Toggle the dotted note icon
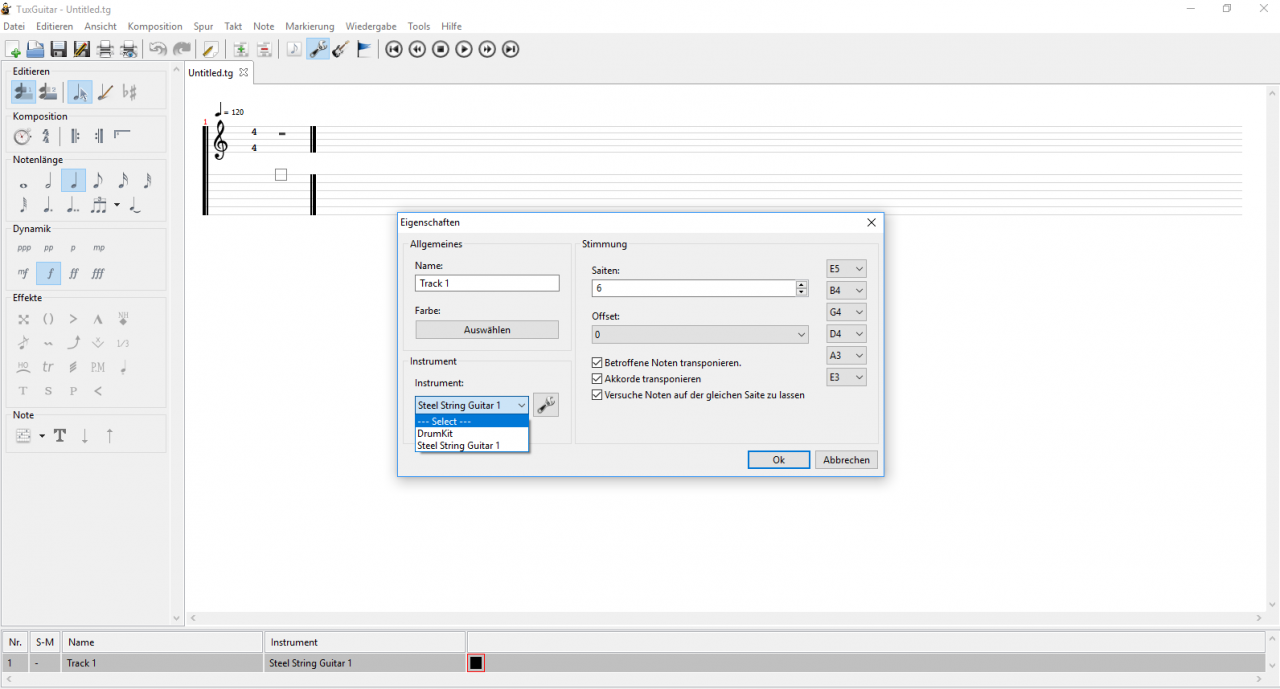Screen dimensions: 1280x689 (48, 205)
